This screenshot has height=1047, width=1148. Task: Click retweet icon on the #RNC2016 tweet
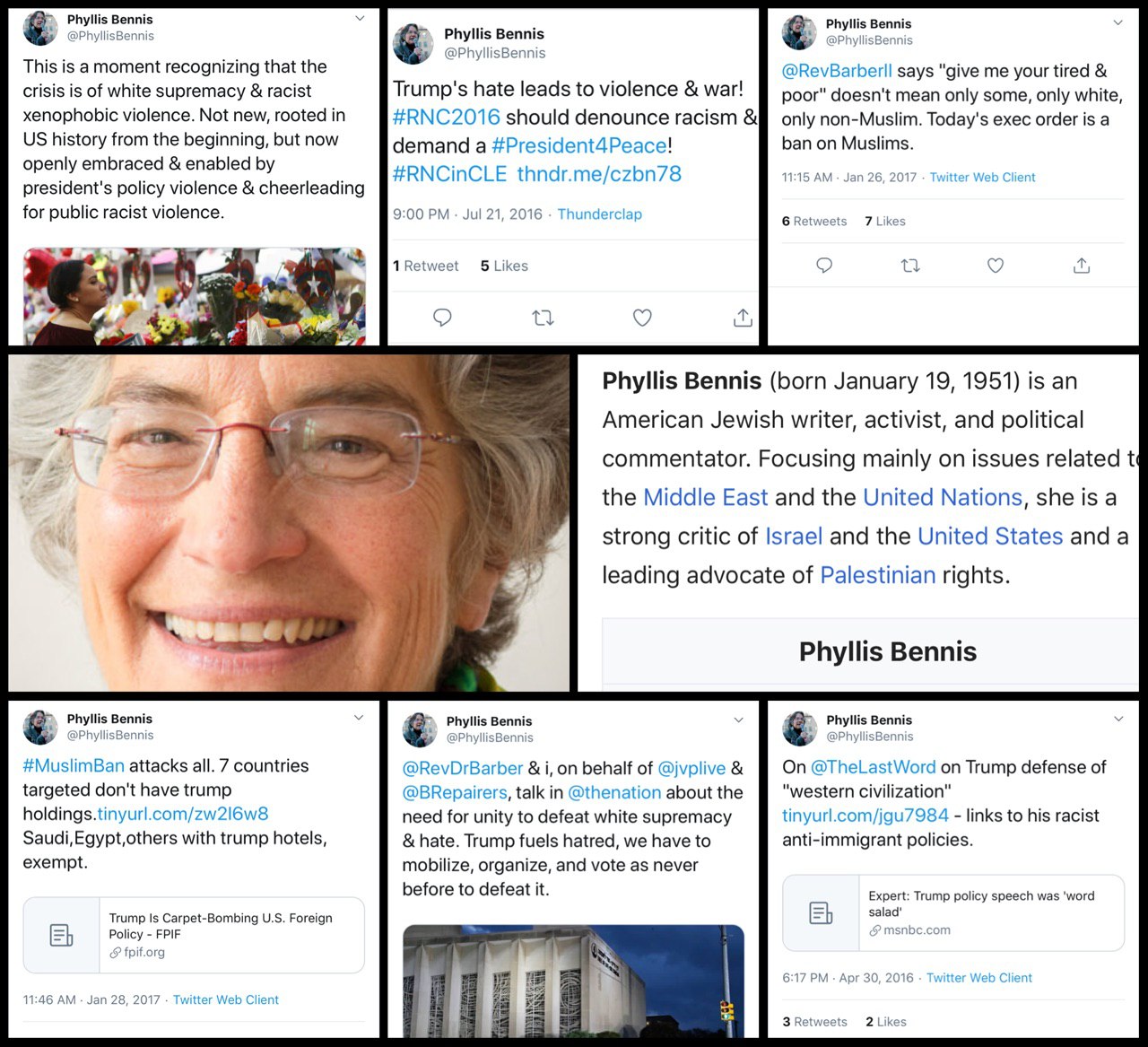click(543, 318)
